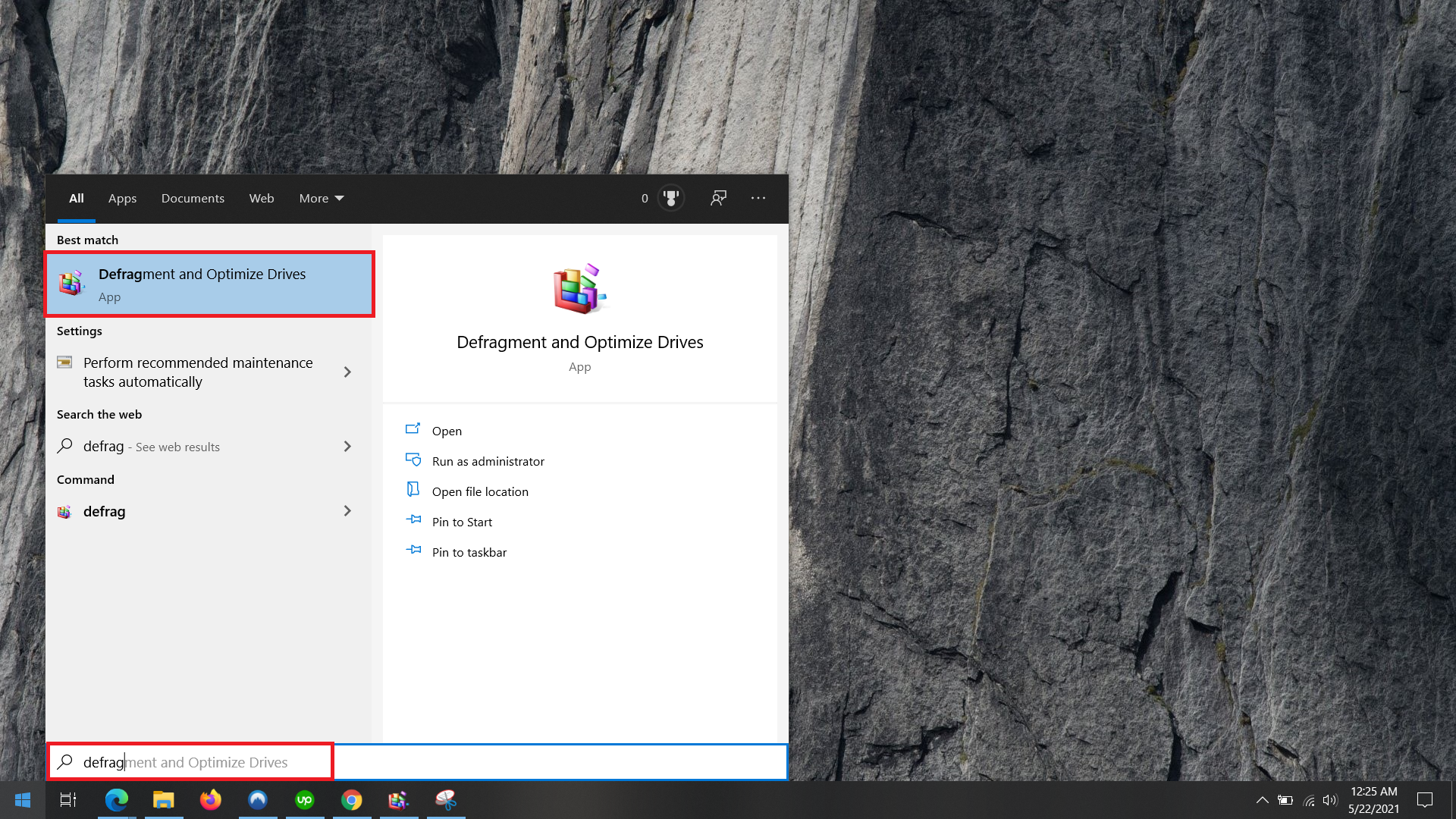The image size is (1456, 819).
Task: Open Perform recommended maintenance tasks automatically
Action: click(197, 372)
